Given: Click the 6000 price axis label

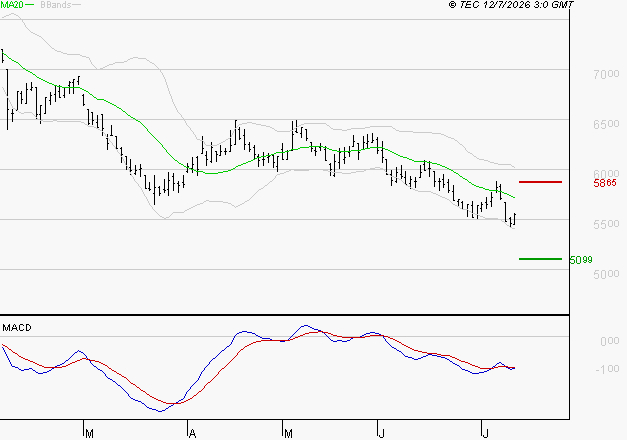Looking at the screenshot, I should pyautogui.click(x=606, y=174).
